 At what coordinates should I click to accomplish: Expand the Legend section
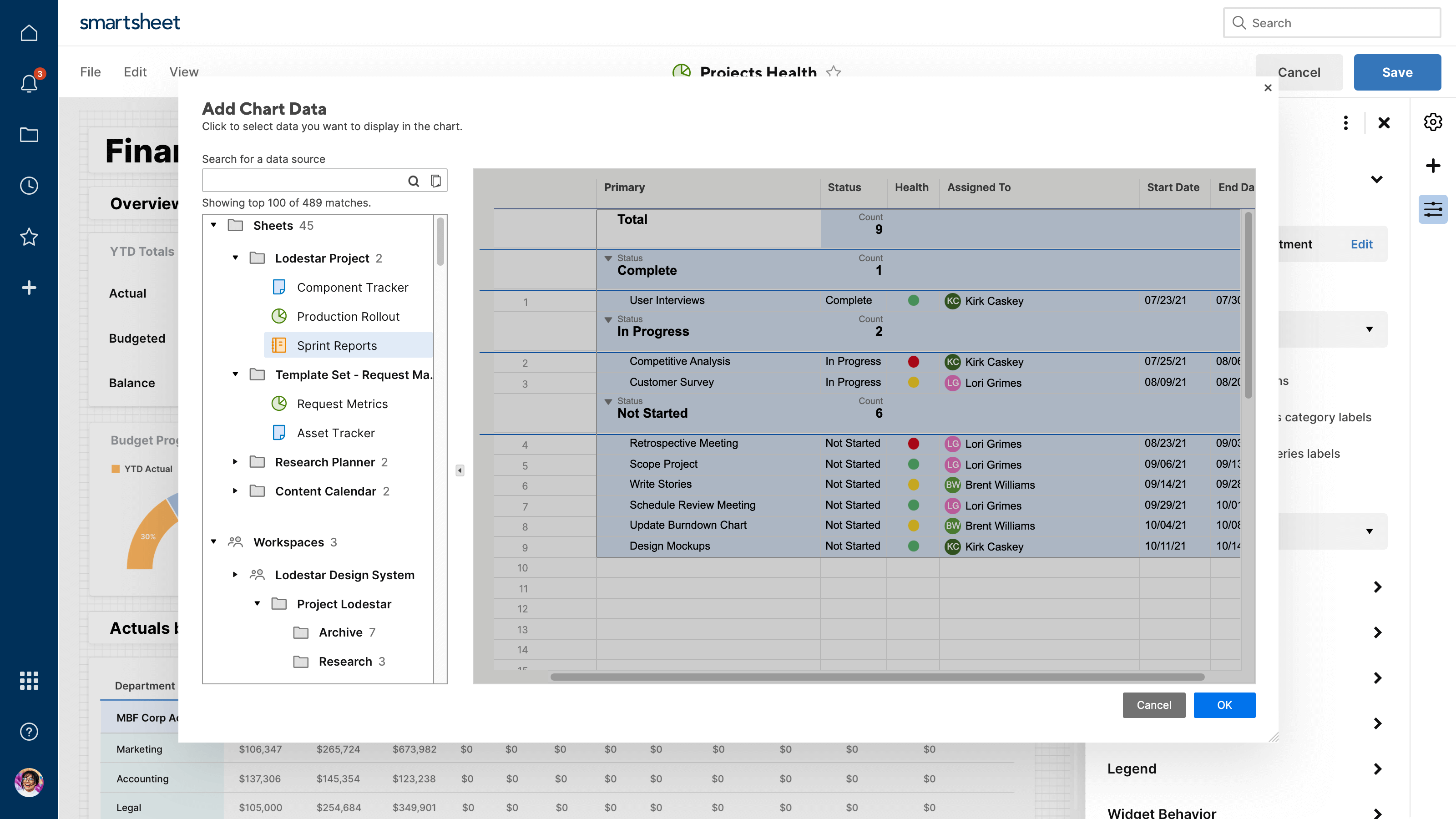pyautogui.click(x=1377, y=768)
